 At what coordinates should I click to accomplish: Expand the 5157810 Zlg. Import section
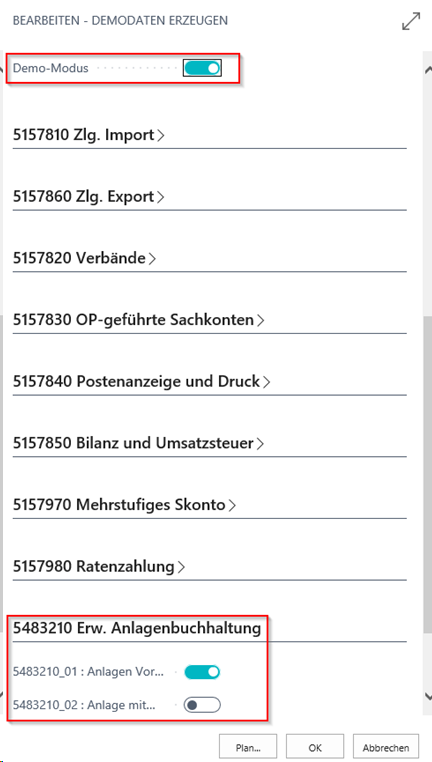pos(88,135)
